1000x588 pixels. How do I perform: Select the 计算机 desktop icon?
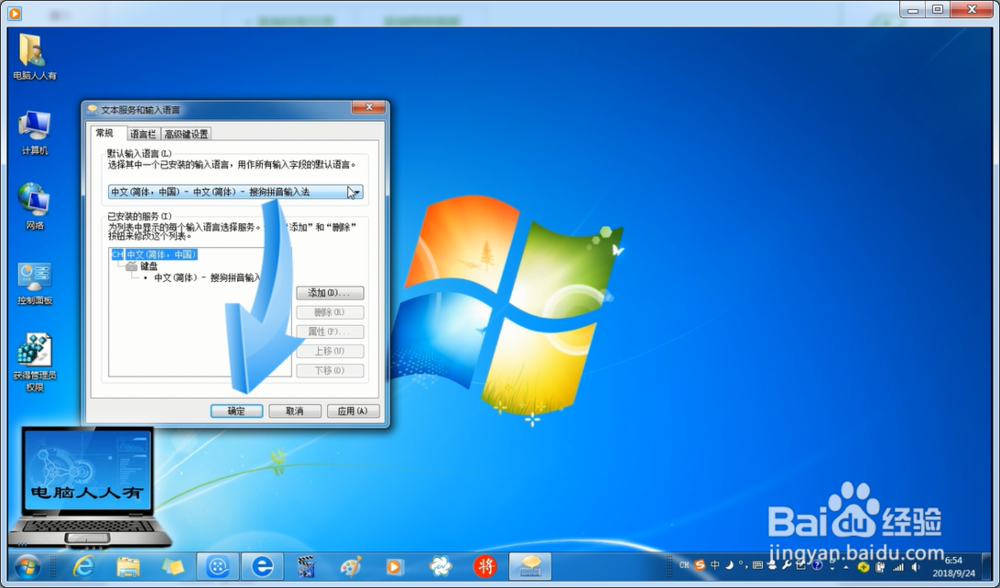(x=34, y=133)
